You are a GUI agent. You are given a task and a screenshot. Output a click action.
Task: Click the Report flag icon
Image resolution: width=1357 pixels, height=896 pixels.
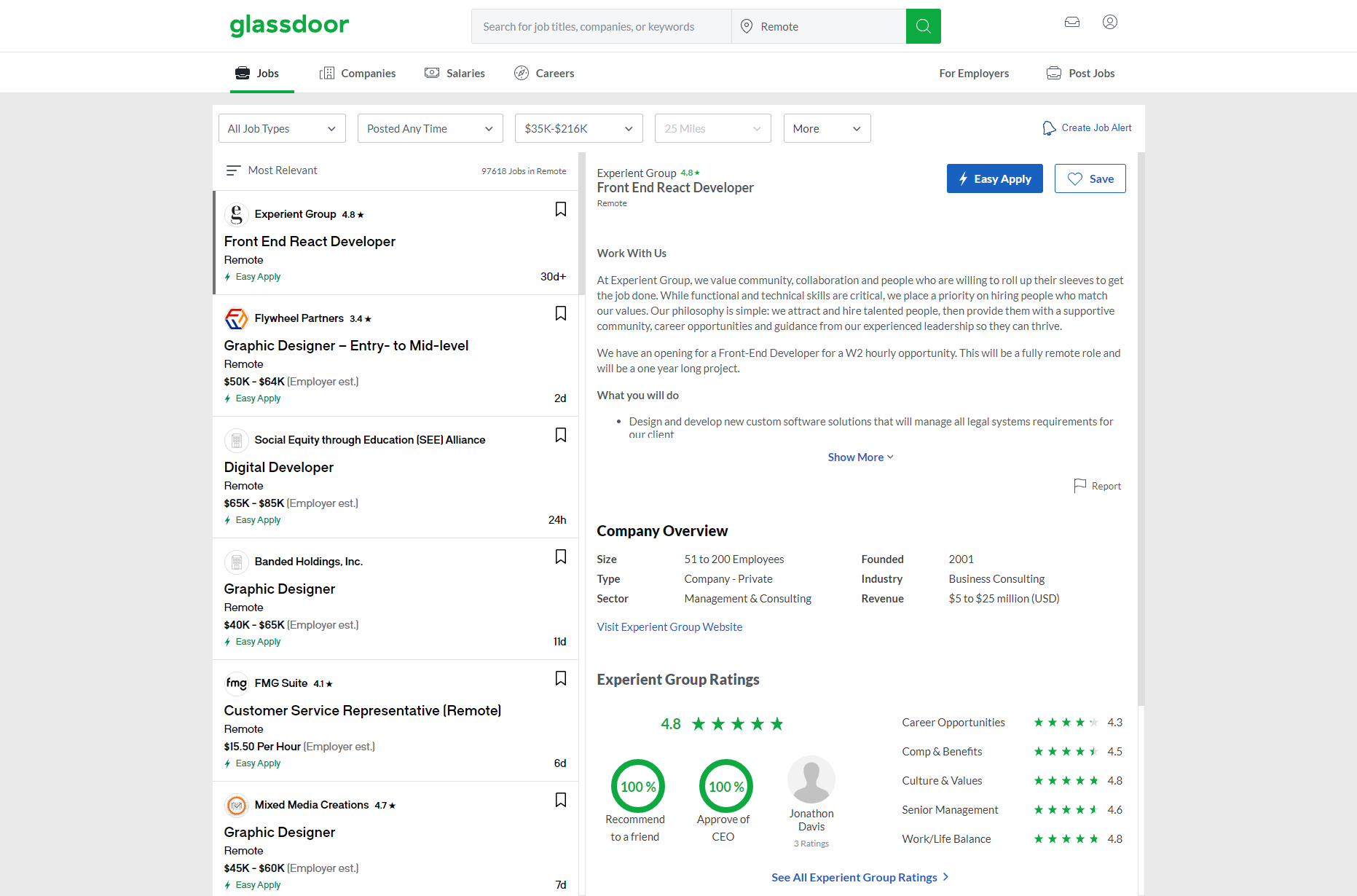[x=1080, y=486]
